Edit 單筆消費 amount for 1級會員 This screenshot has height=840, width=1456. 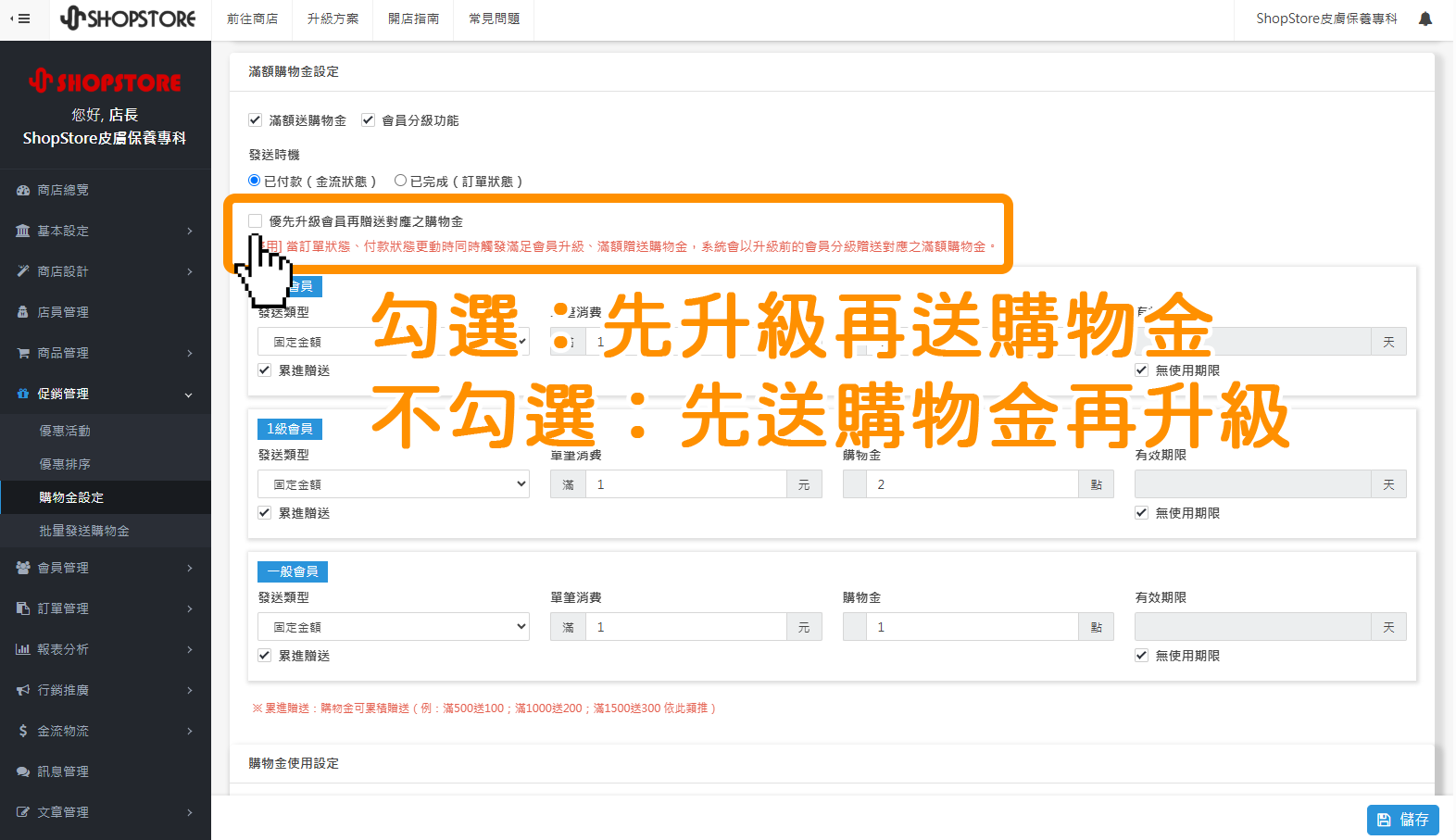685,484
